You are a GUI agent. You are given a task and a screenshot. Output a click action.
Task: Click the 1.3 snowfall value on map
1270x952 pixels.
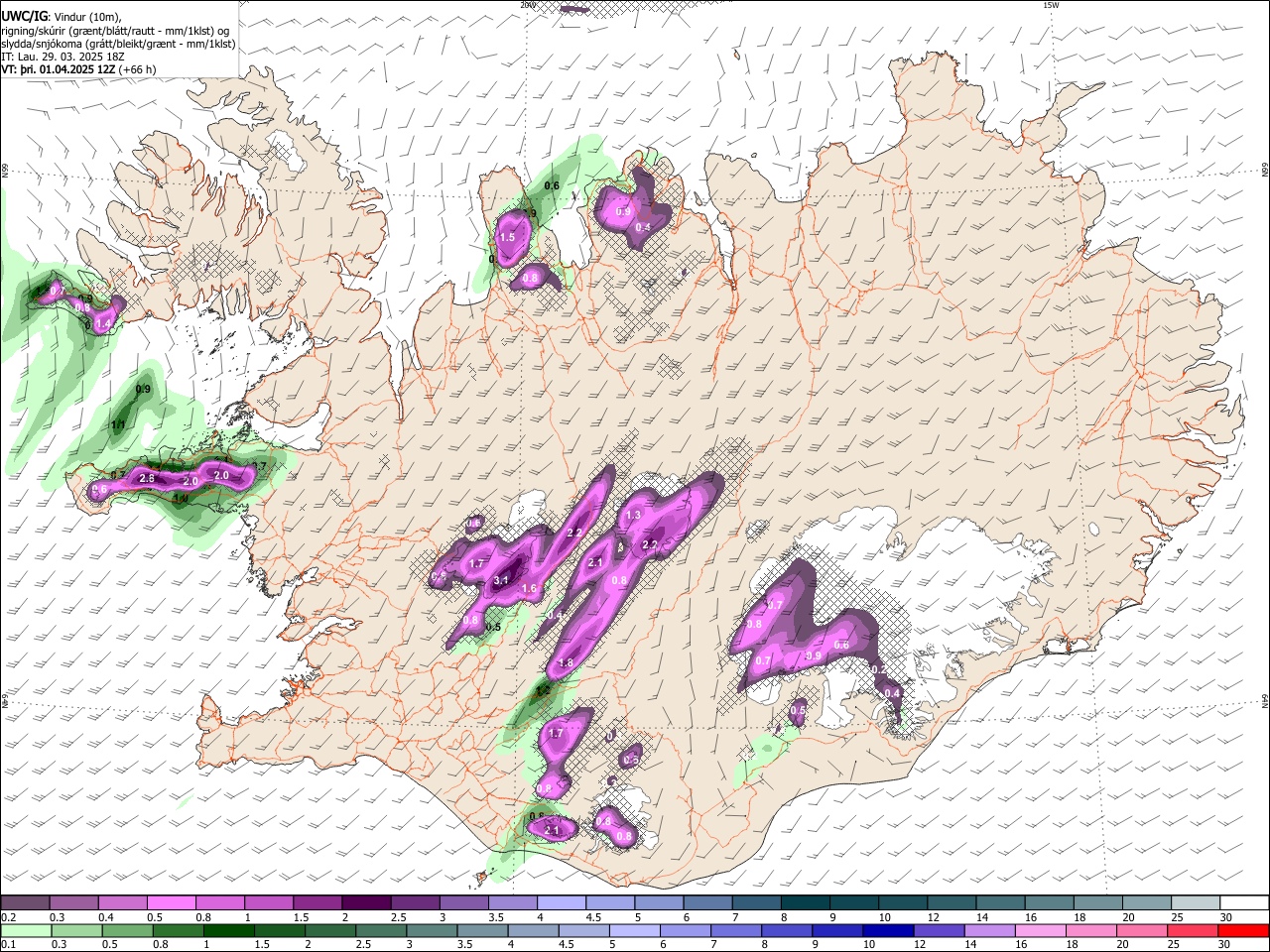point(633,516)
